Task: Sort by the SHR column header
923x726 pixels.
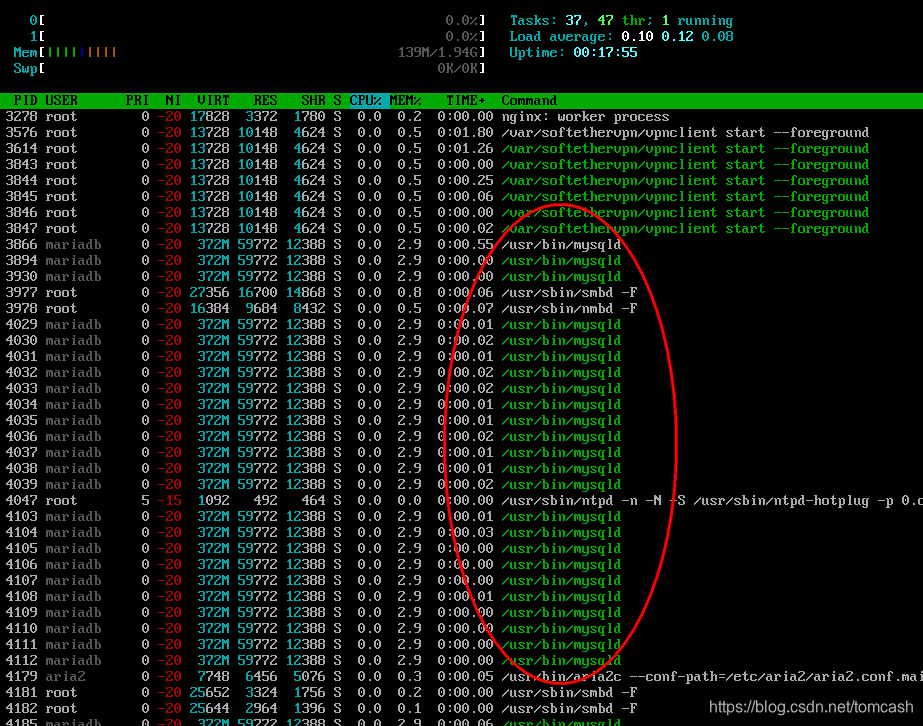Action: pos(313,101)
